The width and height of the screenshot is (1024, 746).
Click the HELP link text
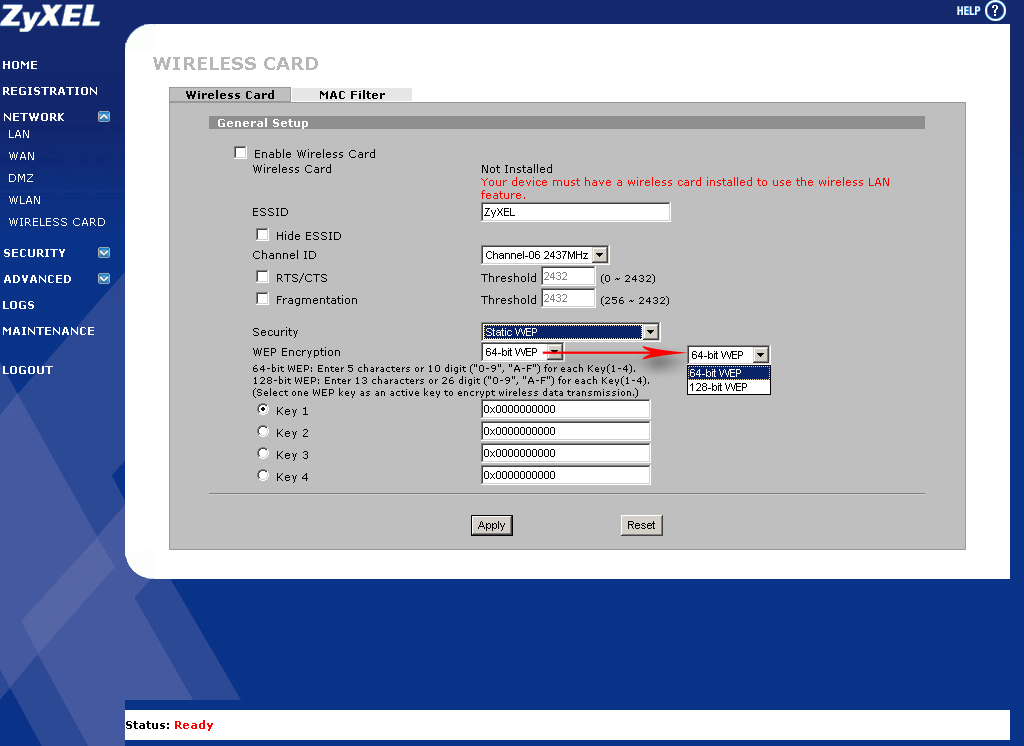[968, 10]
